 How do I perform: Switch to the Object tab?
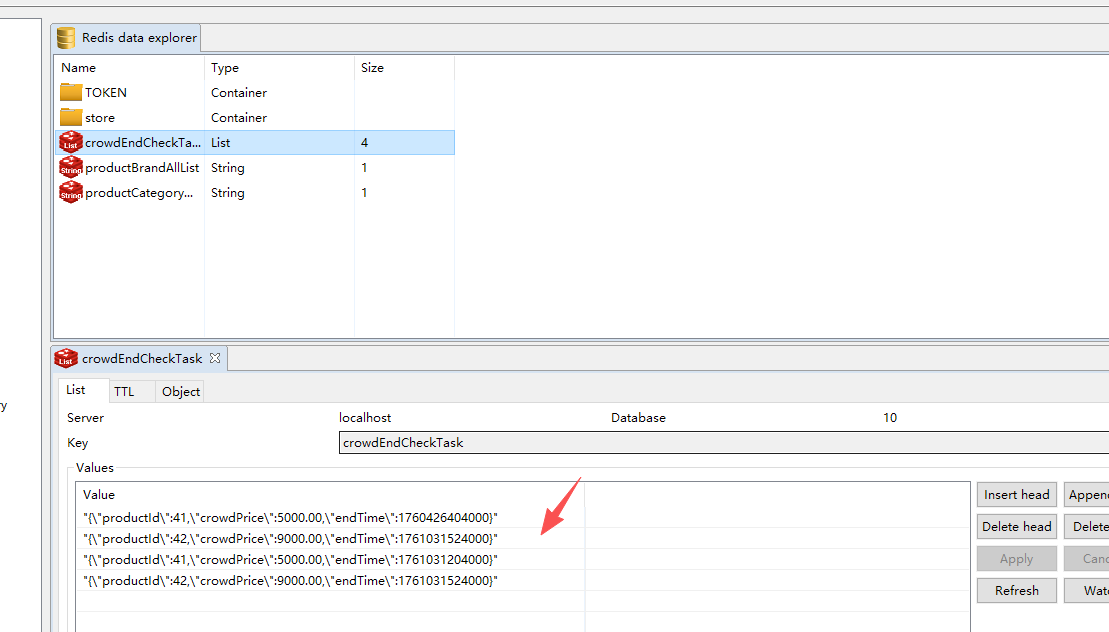181,391
